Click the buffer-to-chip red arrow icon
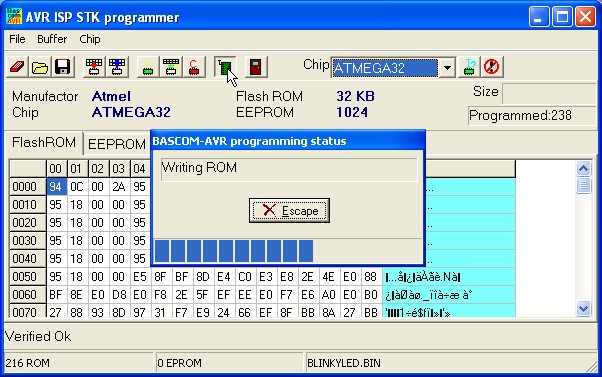This screenshot has height=377, width=602. (x=94, y=67)
